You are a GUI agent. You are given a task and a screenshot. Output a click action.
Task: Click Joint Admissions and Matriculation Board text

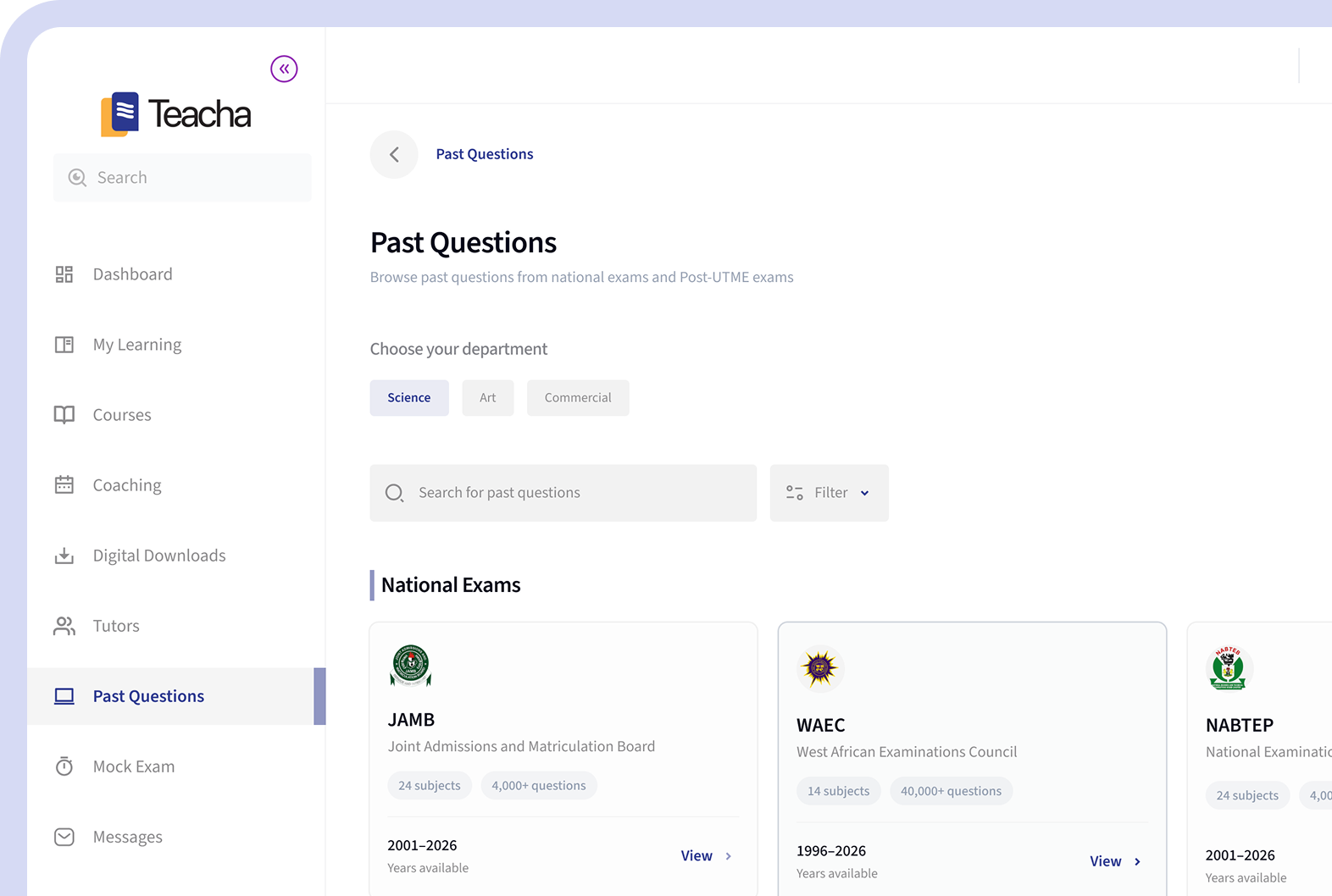tap(521, 747)
